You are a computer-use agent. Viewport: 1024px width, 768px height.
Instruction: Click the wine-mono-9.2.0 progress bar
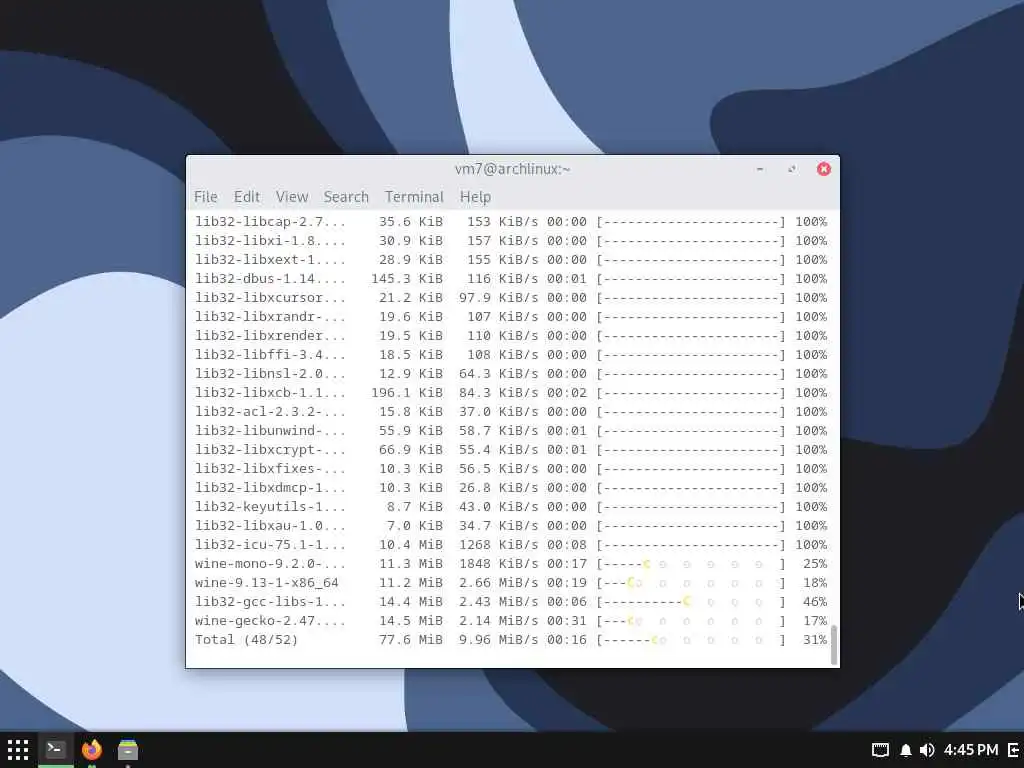coord(691,564)
